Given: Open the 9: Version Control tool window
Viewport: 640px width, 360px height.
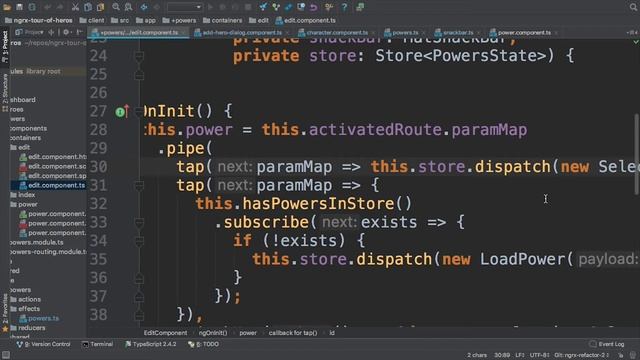Looking at the screenshot, I should coord(43,344).
